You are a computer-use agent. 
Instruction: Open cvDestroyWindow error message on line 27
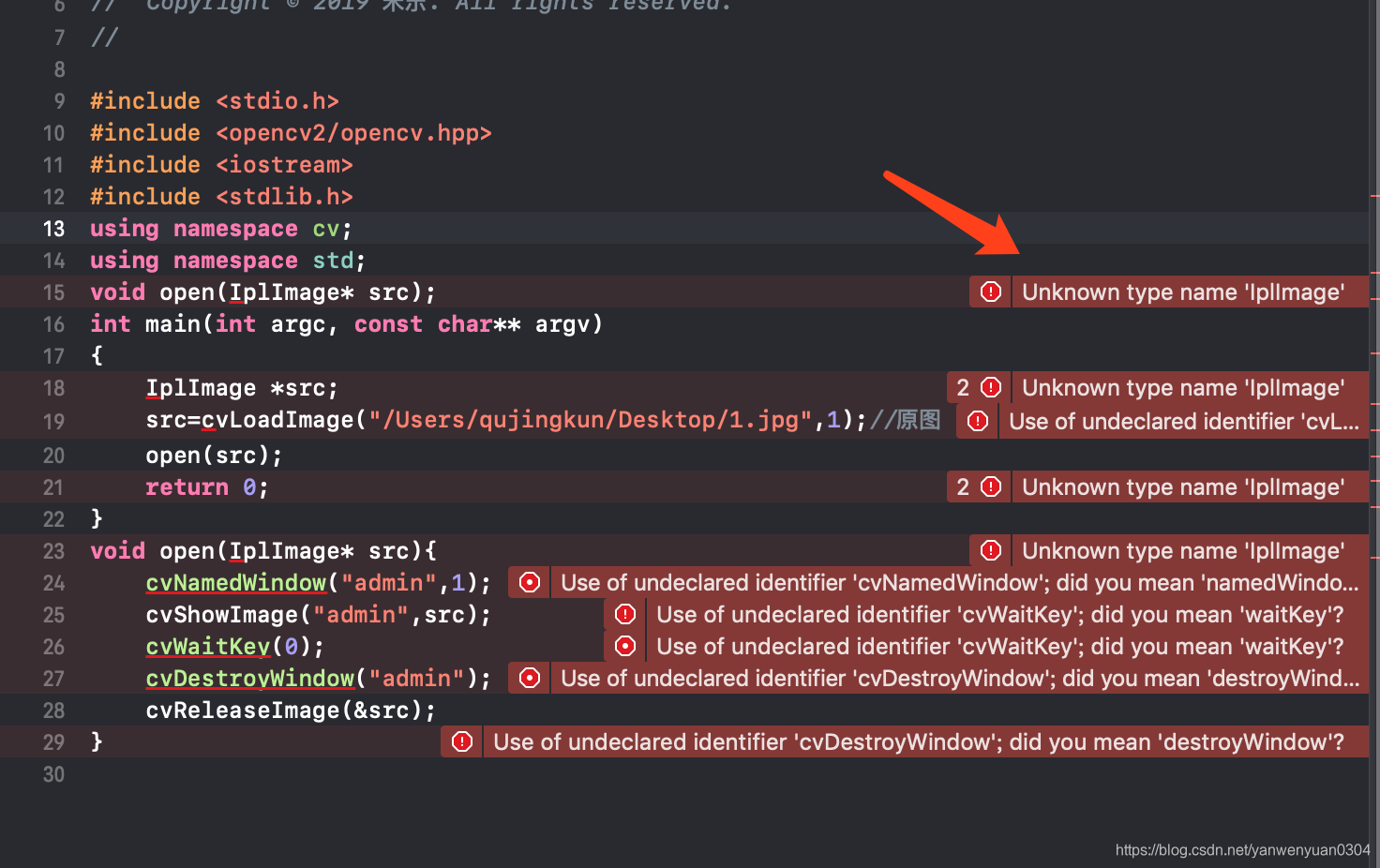(x=960, y=678)
